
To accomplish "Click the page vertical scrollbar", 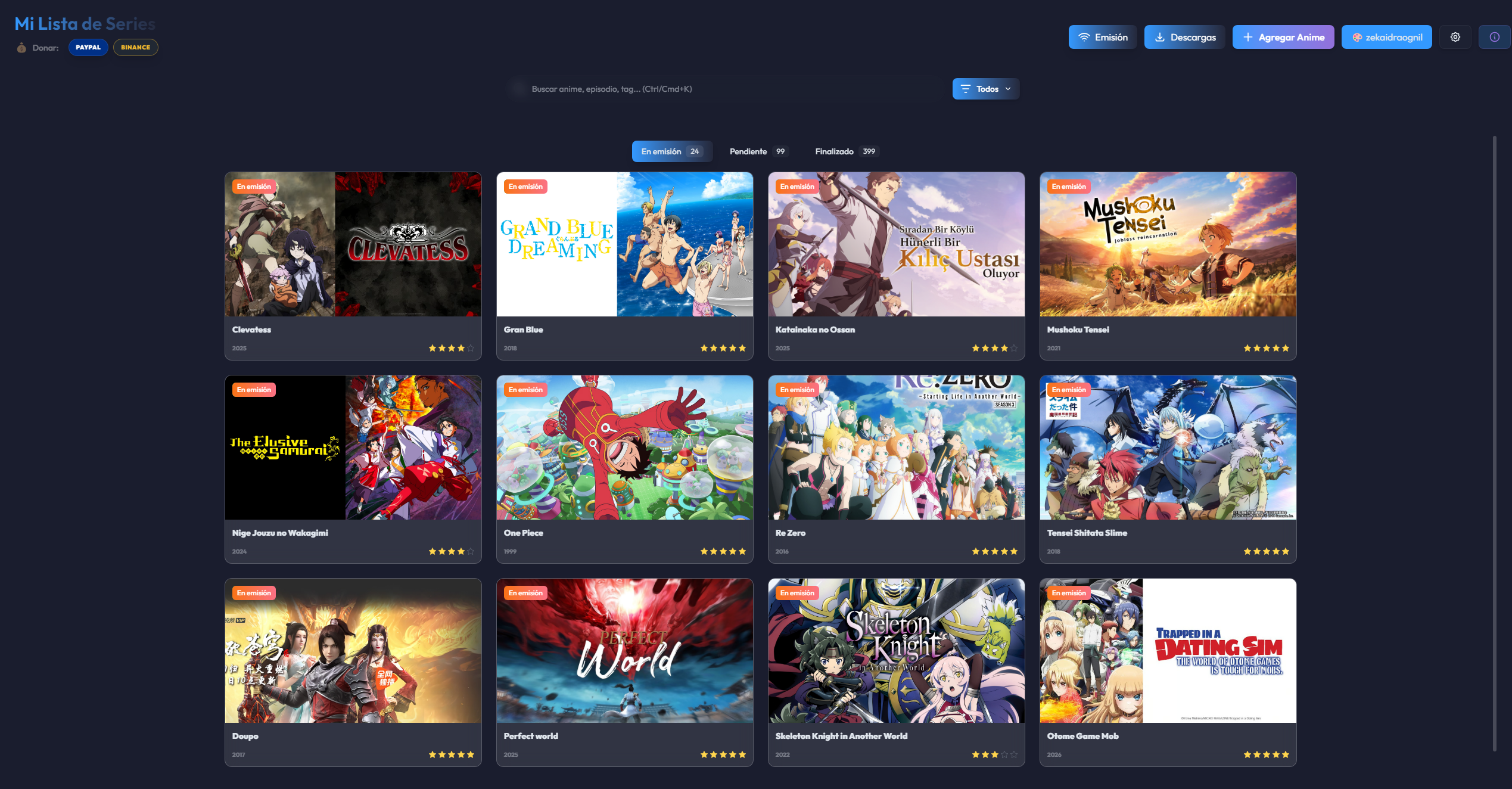I will (x=1494, y=443).
